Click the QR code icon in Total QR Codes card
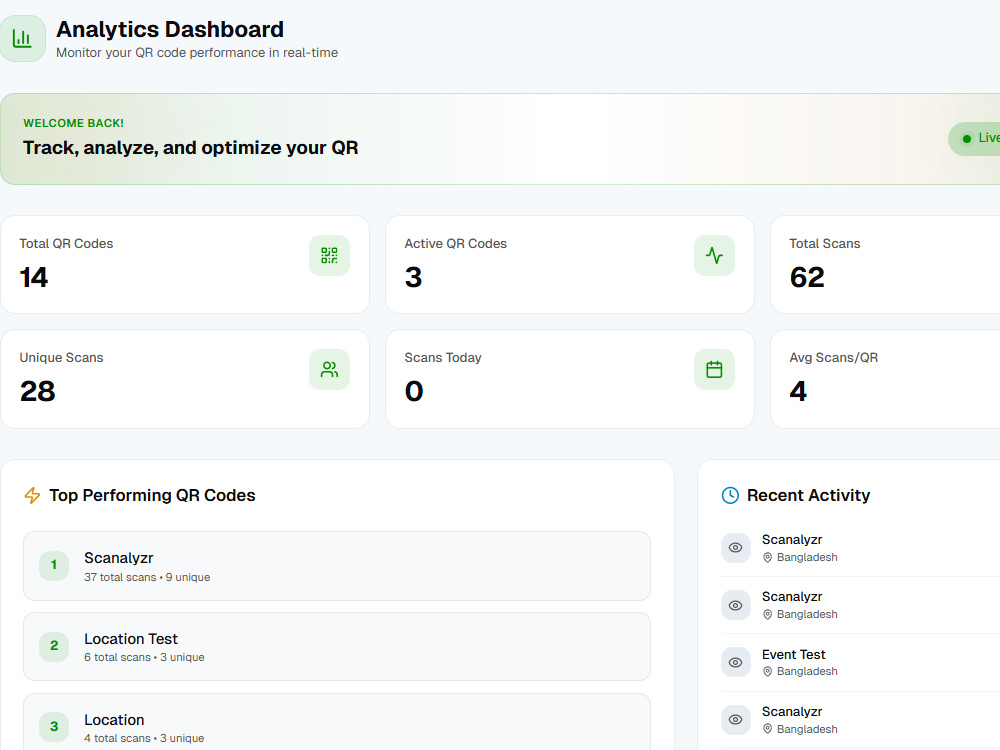1000x750 pixels. tap(329, 256)
